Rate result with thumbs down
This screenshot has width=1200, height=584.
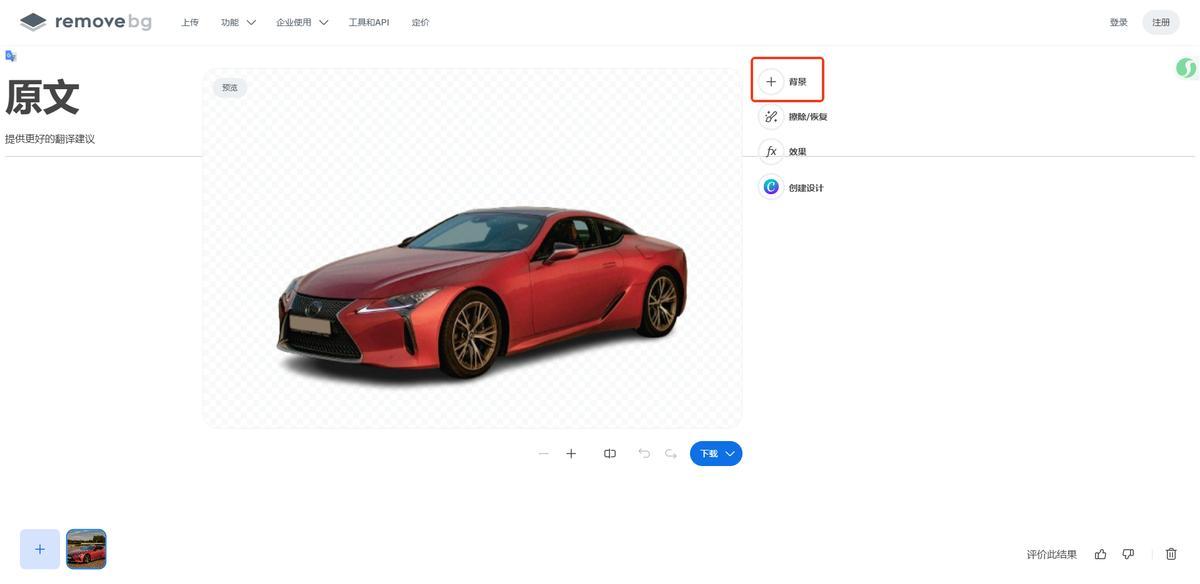(x=1128, y=554)
